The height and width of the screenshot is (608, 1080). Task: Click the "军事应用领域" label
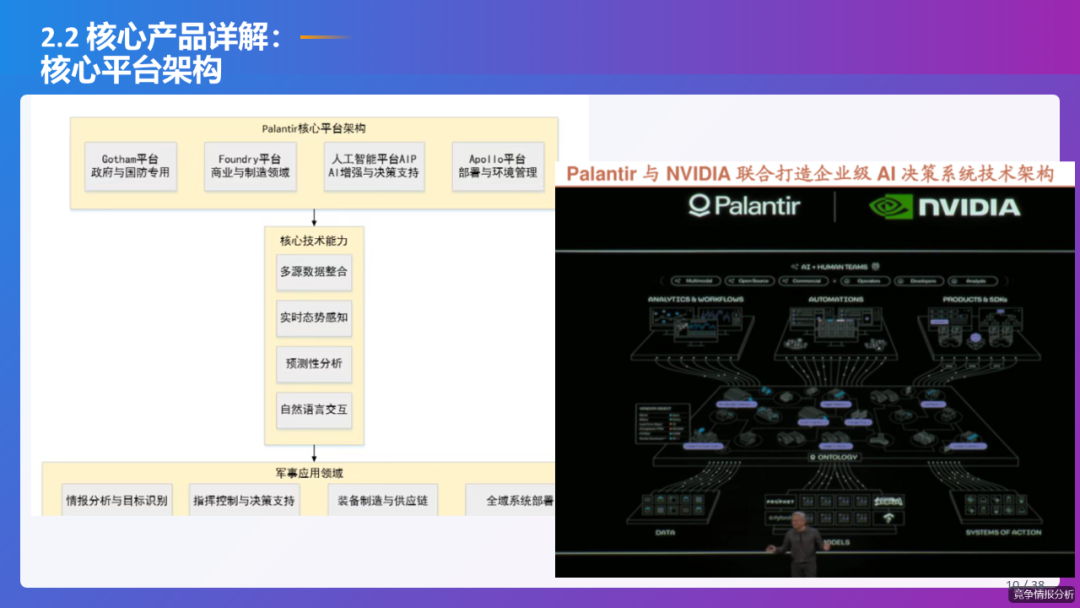pos(309,473)
